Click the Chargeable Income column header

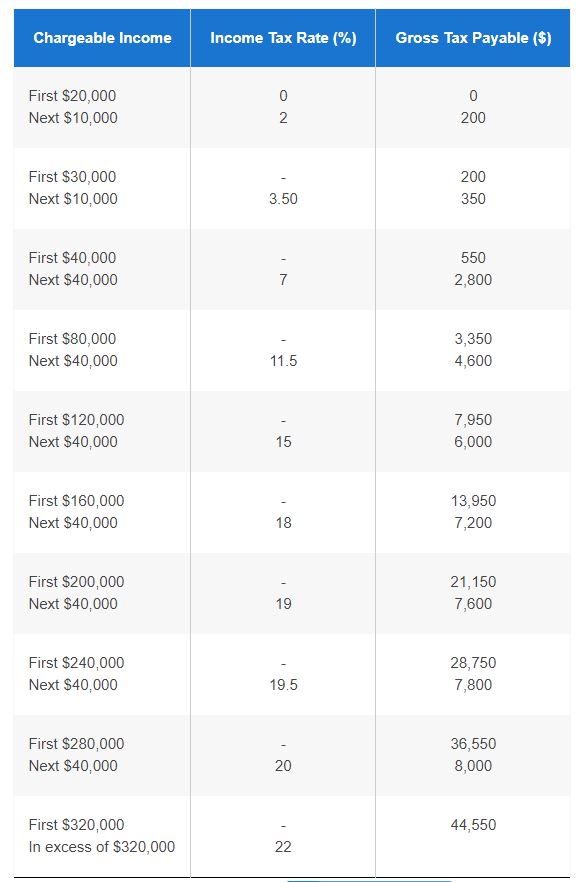[102, 38]
